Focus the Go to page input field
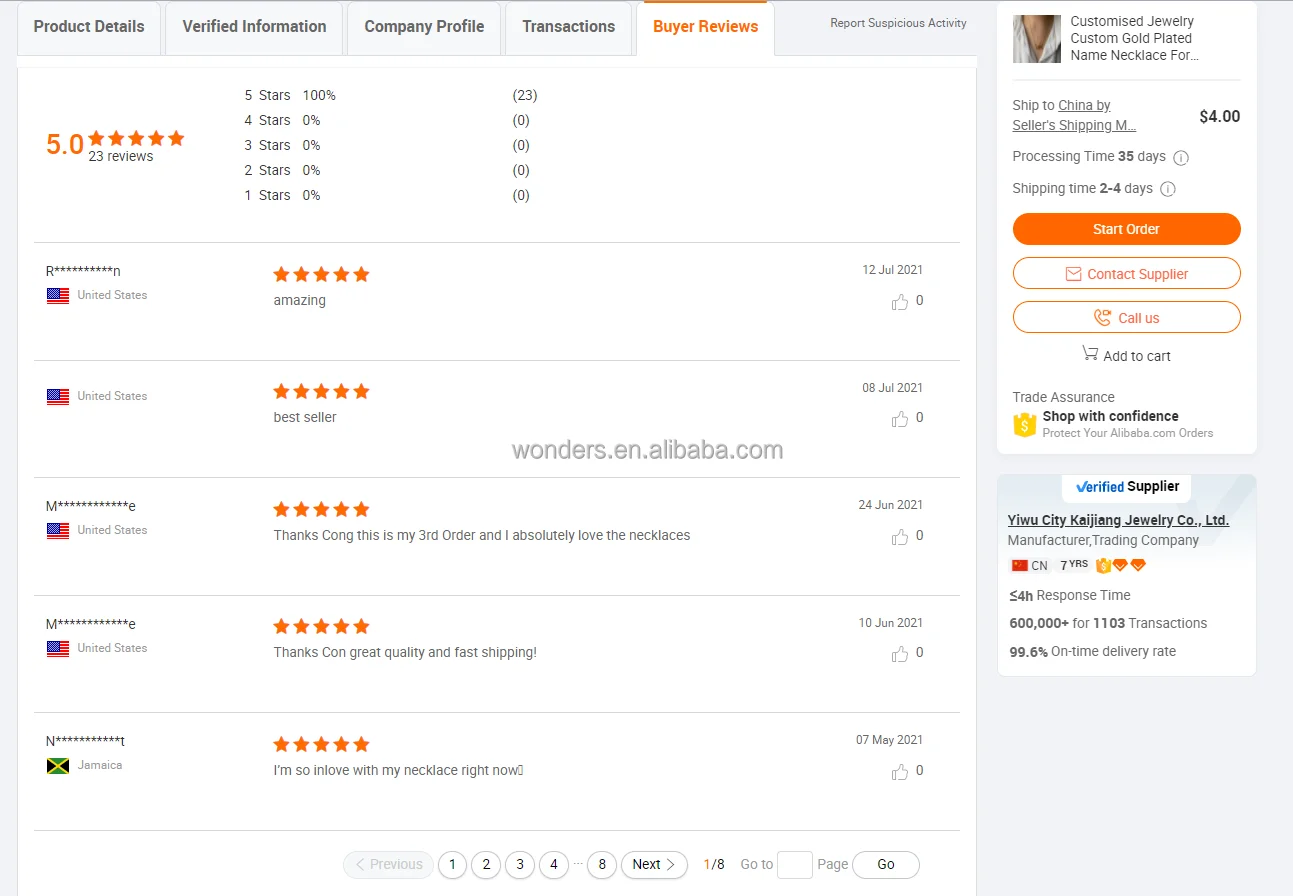The height and width of the screenshot is (896, 1293). [795, 865]
